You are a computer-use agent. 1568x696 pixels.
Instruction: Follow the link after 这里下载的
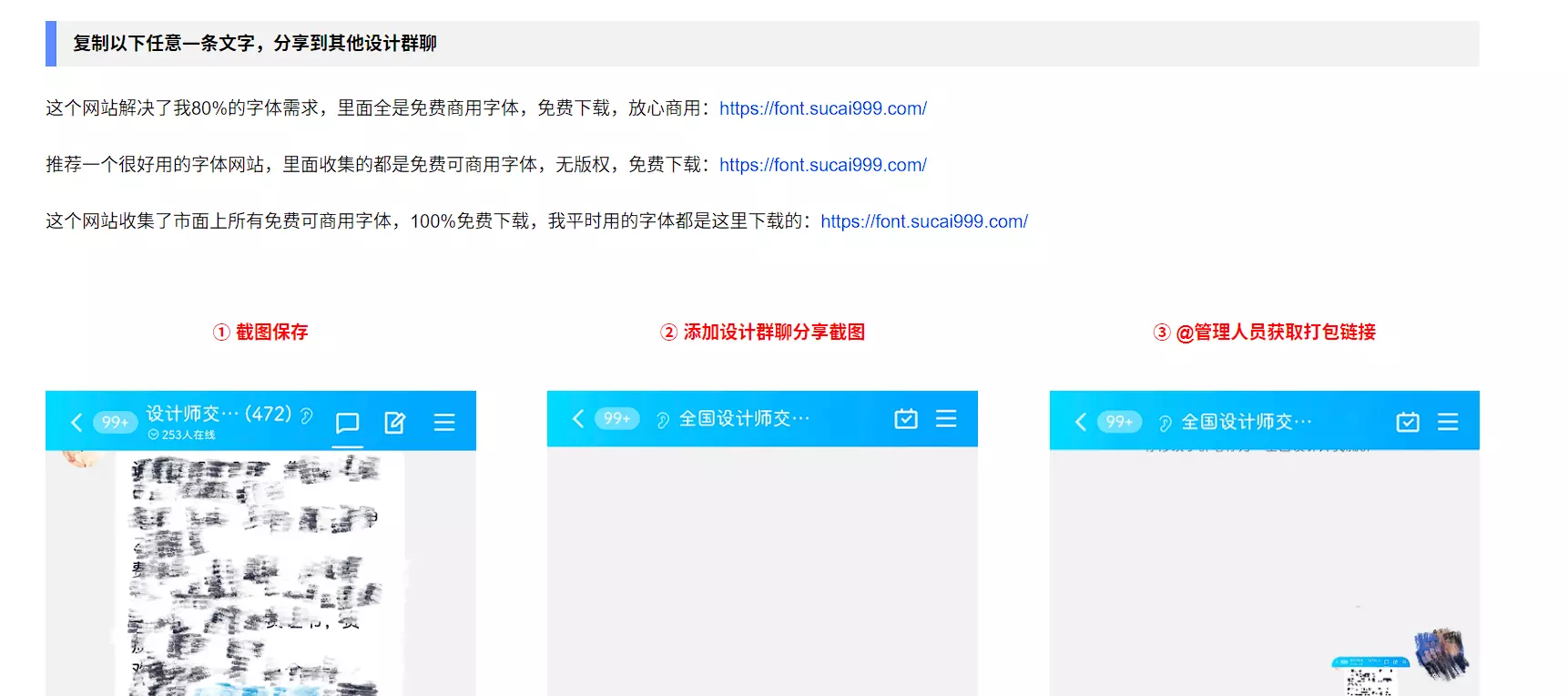(x=923, y=221)
